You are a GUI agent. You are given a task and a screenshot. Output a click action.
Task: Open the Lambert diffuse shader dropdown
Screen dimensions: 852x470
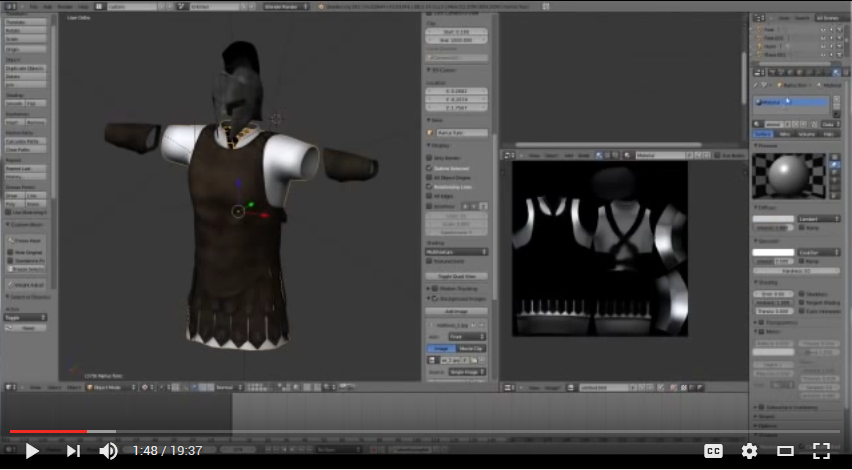[x=819, y=218]
